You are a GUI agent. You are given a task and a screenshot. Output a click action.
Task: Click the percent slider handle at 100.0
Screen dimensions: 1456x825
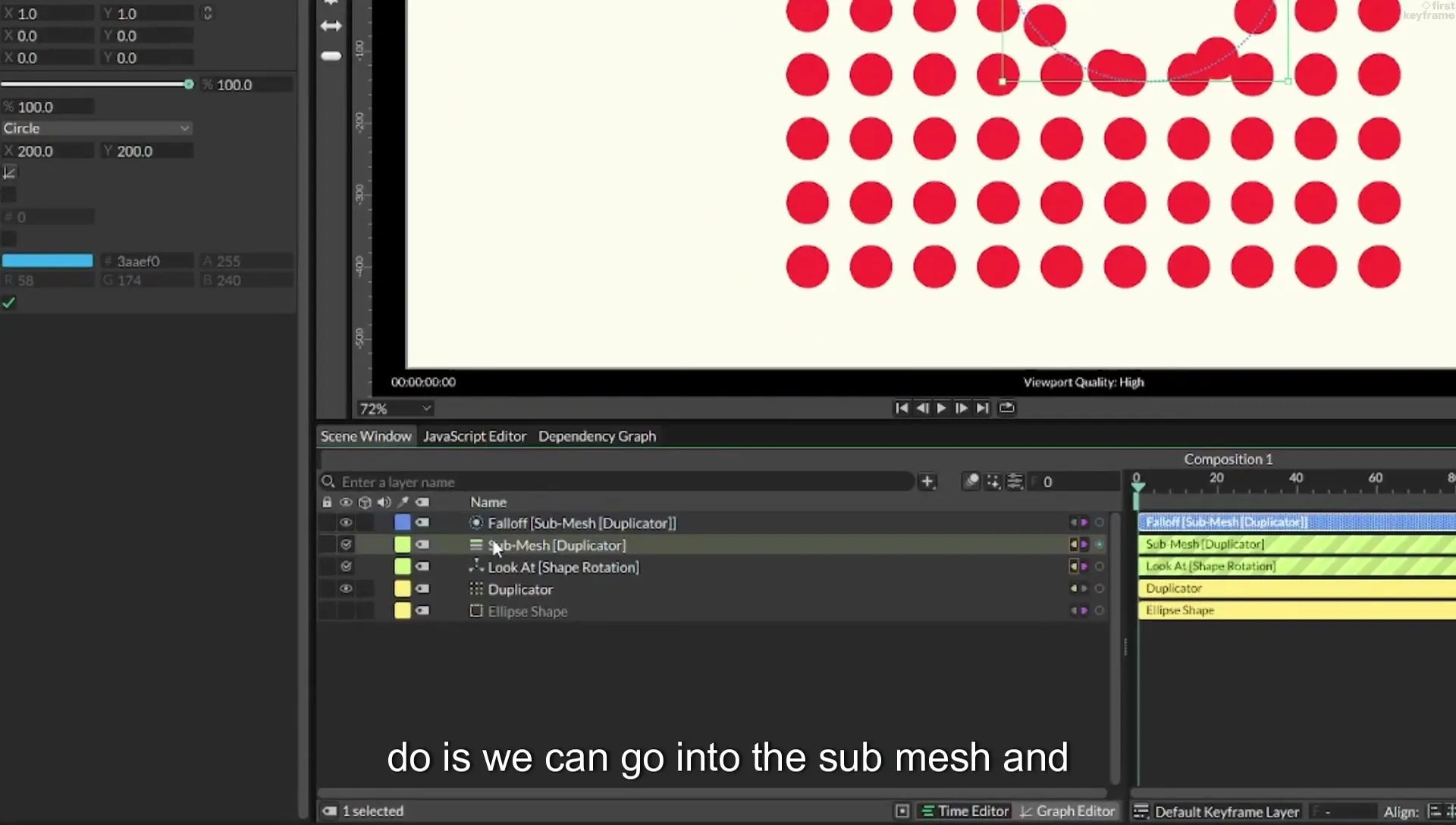tap(189, 84)
